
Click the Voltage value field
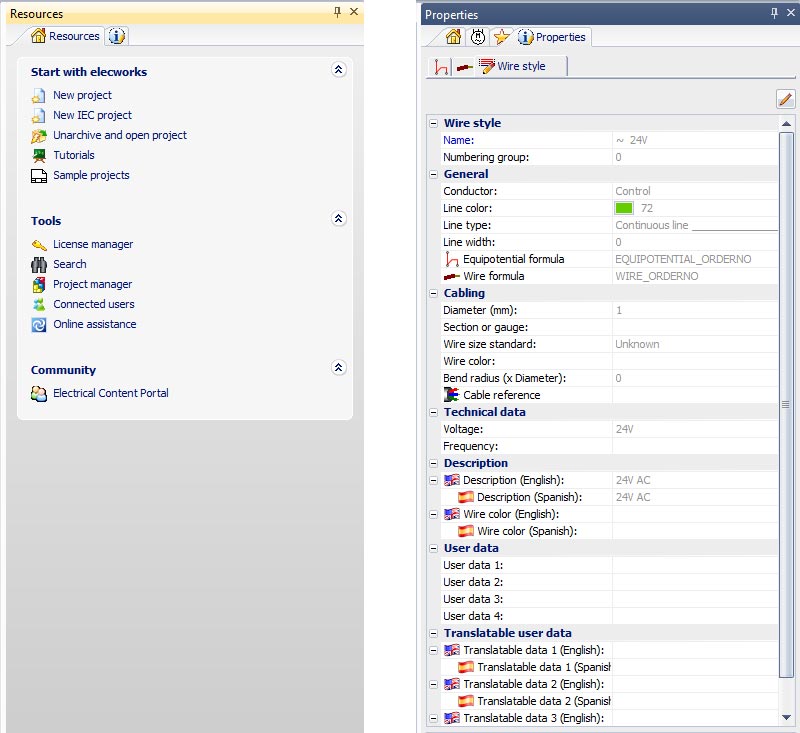[695, 429]
